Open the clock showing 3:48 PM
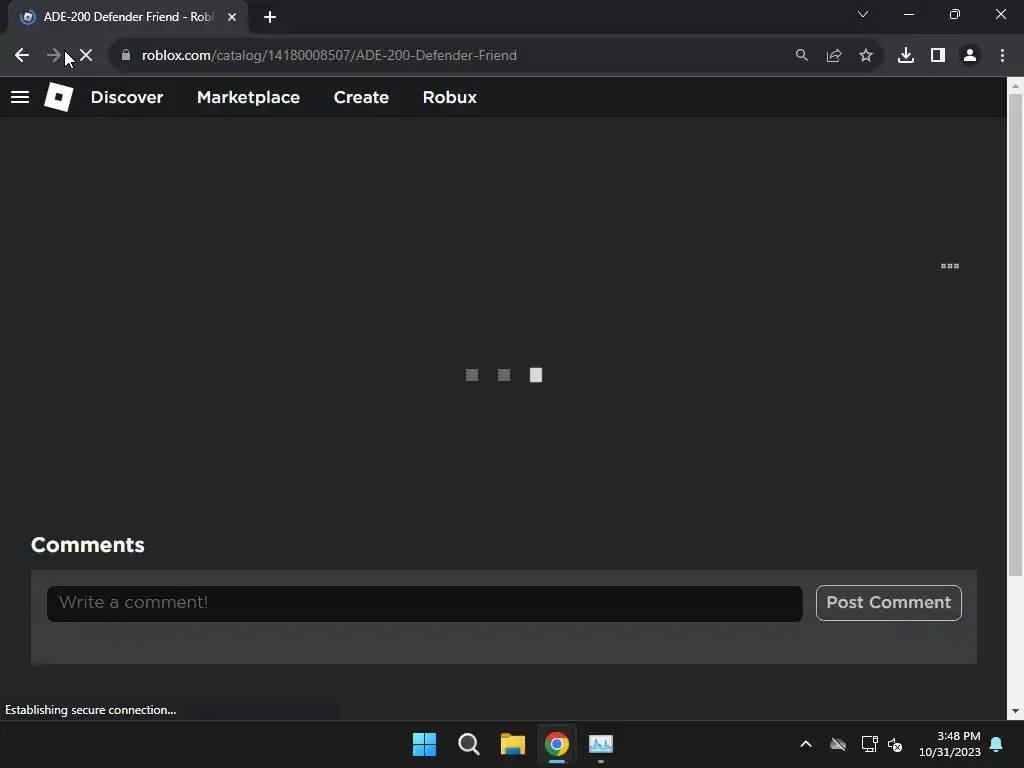1024x768 pixels. click(950, 744)
